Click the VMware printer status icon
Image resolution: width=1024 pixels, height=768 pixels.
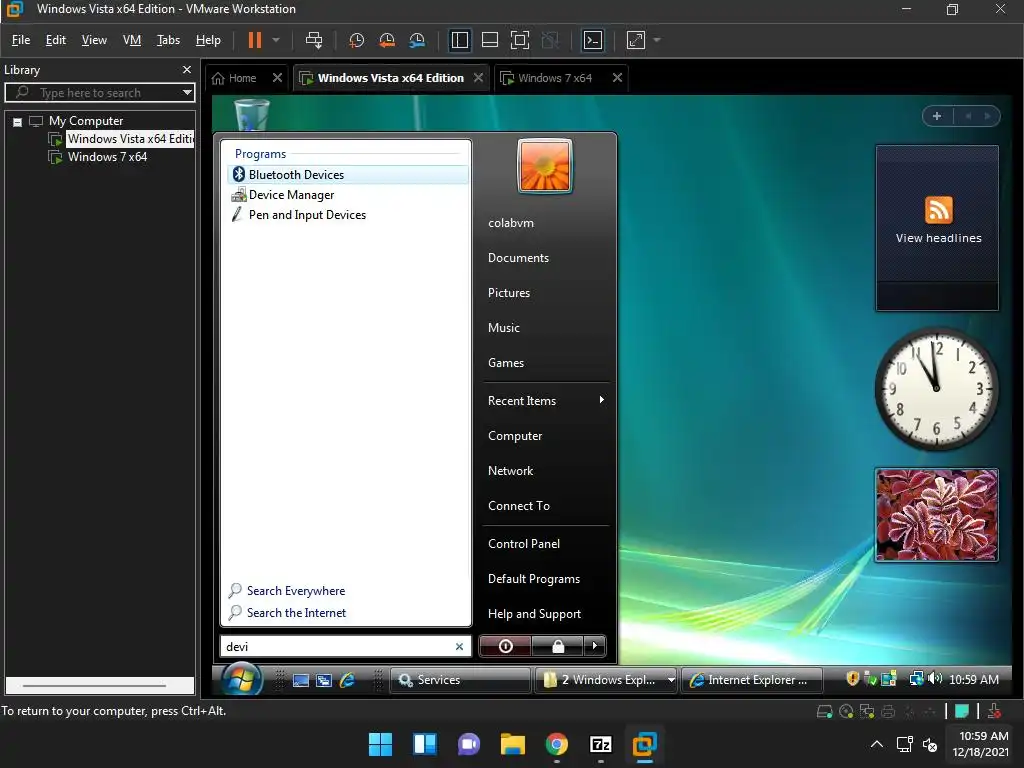pos(888,712)
